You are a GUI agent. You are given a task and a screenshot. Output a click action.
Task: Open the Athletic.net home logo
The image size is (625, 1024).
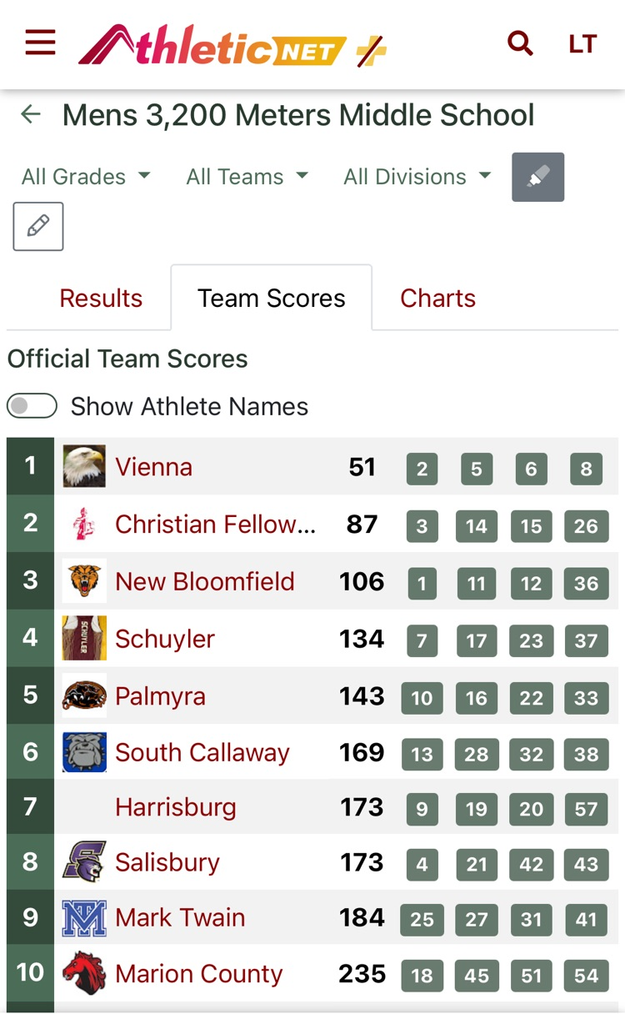[x=232, y=45]
